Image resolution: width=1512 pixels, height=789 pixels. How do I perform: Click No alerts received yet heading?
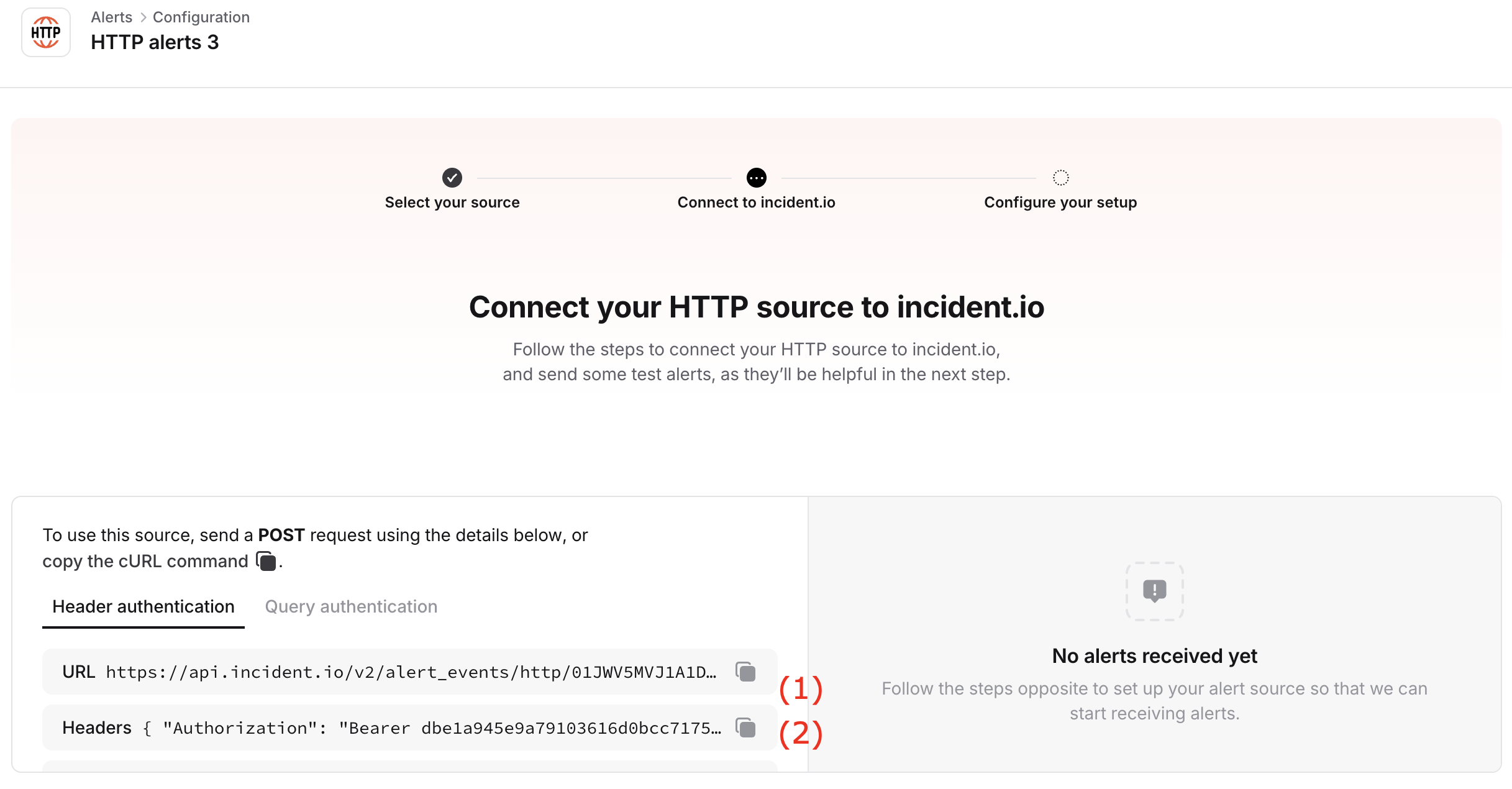click(1154, 656)
